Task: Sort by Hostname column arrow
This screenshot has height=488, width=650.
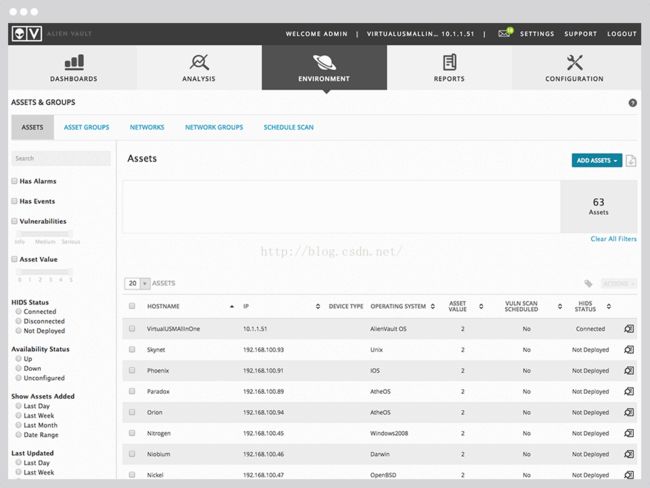Action: pos(232,306)
